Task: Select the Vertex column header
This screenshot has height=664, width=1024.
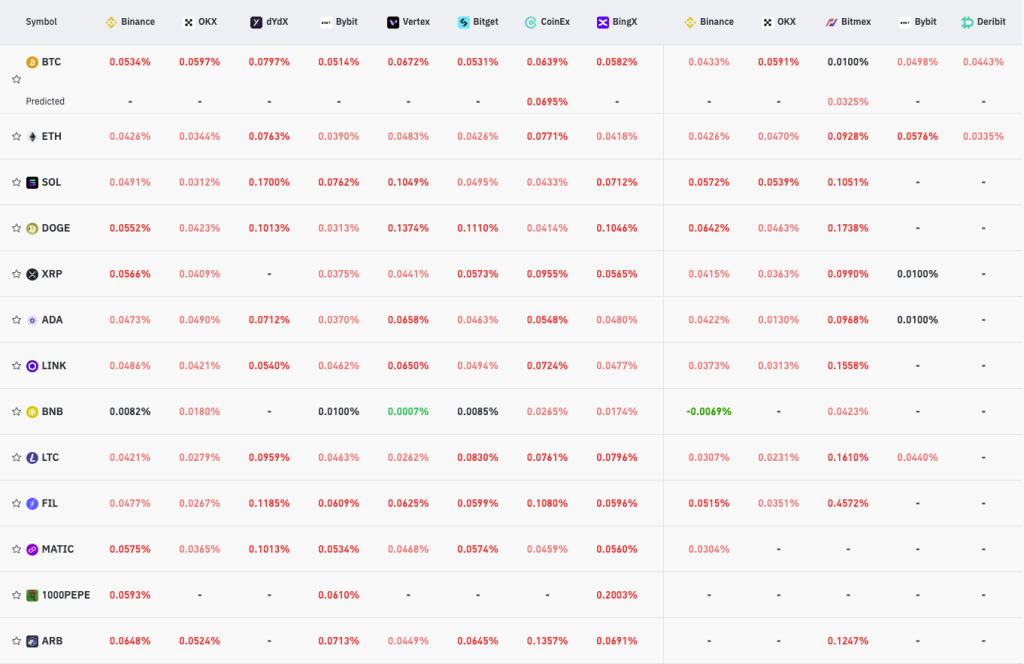Action: [408, 22]
